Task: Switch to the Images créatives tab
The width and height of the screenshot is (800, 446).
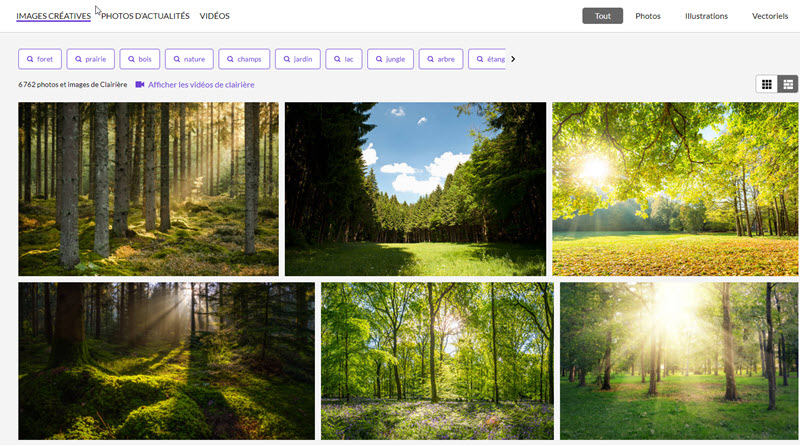Action: point(54,16)
